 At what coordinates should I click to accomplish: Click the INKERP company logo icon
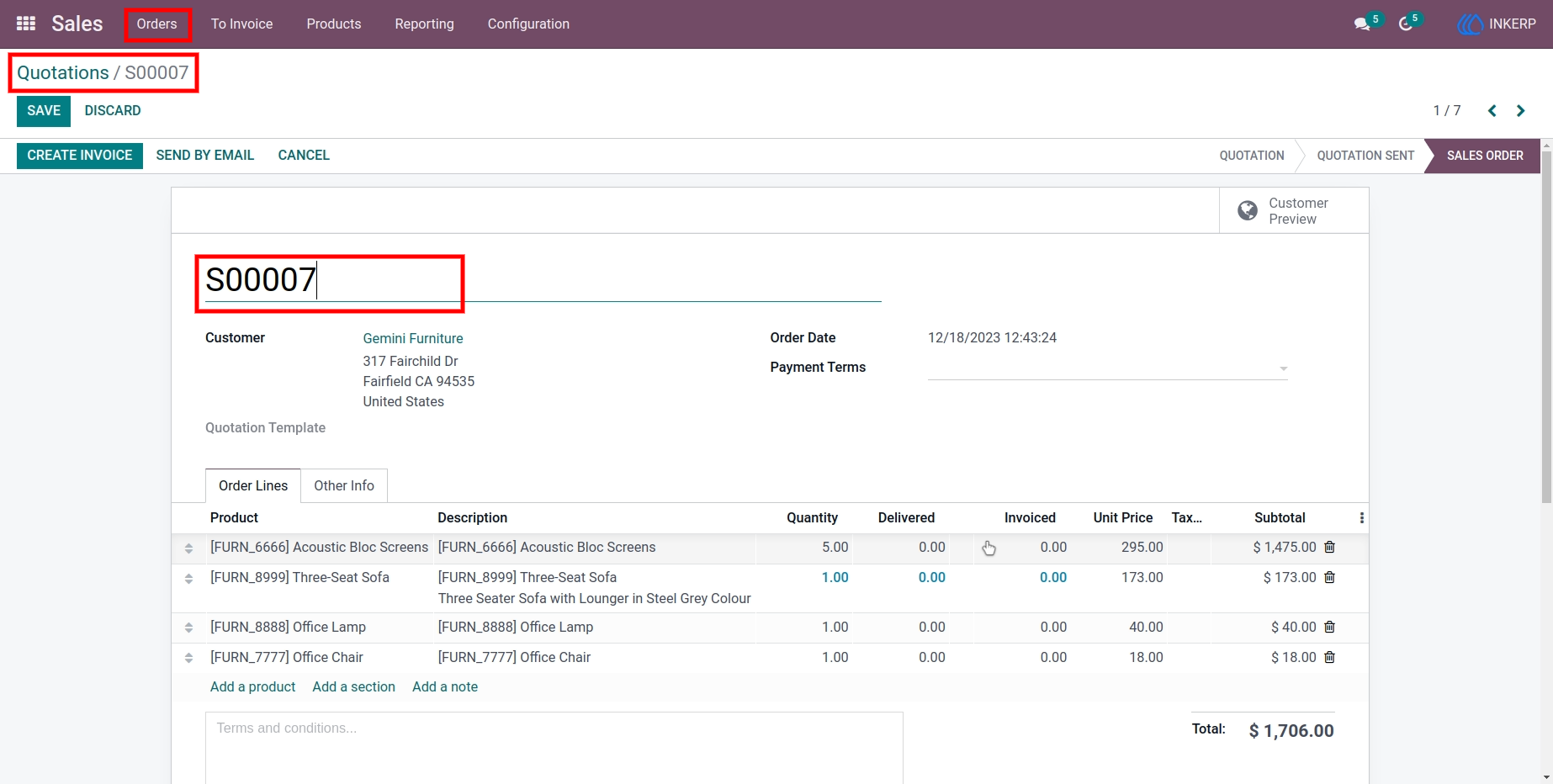click(1470, 24)
